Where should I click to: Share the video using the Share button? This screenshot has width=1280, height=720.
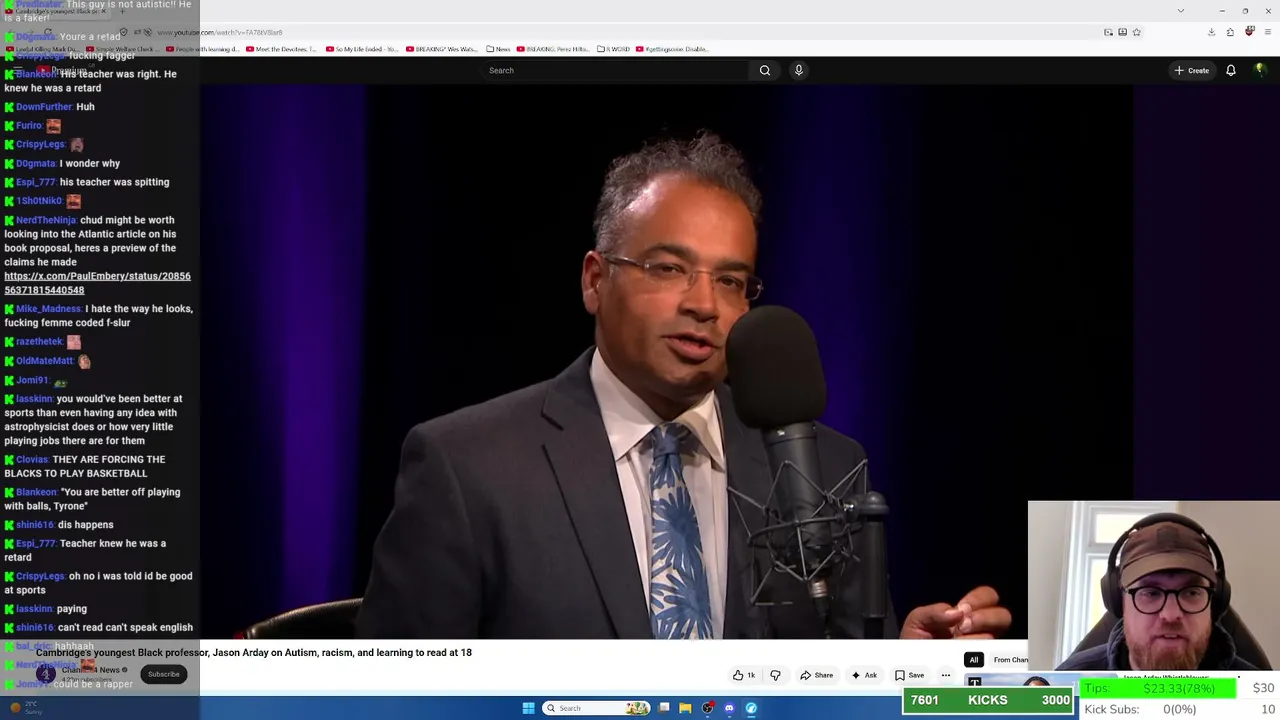click(x=816, y=675)
